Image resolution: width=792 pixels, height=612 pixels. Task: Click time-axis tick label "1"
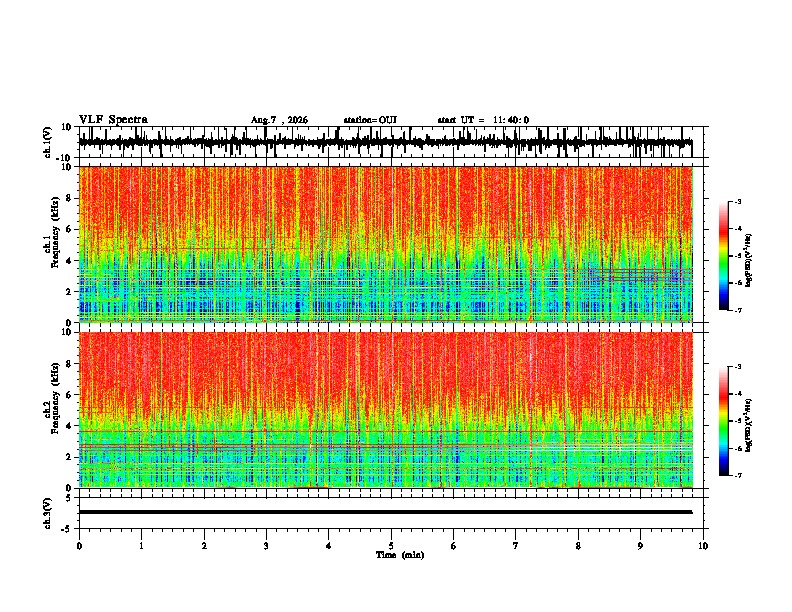click(x=141, y=546)
